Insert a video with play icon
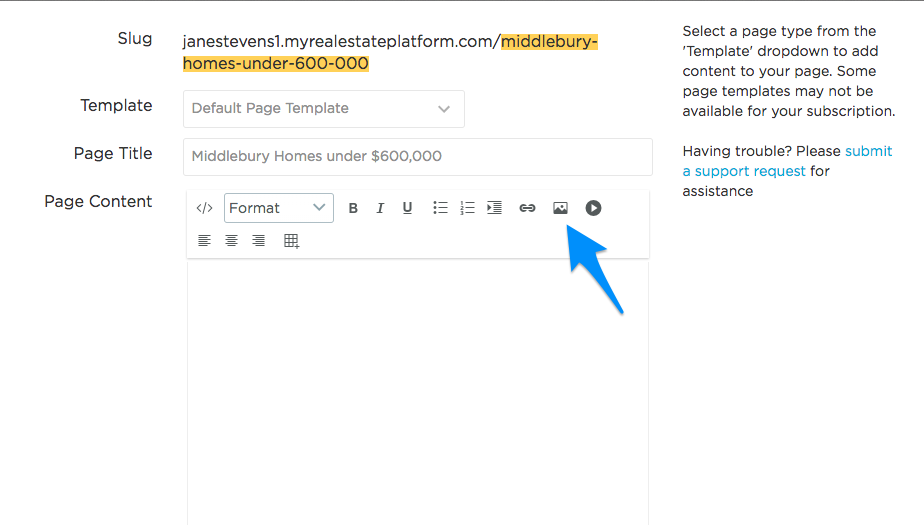 [x=593, y=208]
